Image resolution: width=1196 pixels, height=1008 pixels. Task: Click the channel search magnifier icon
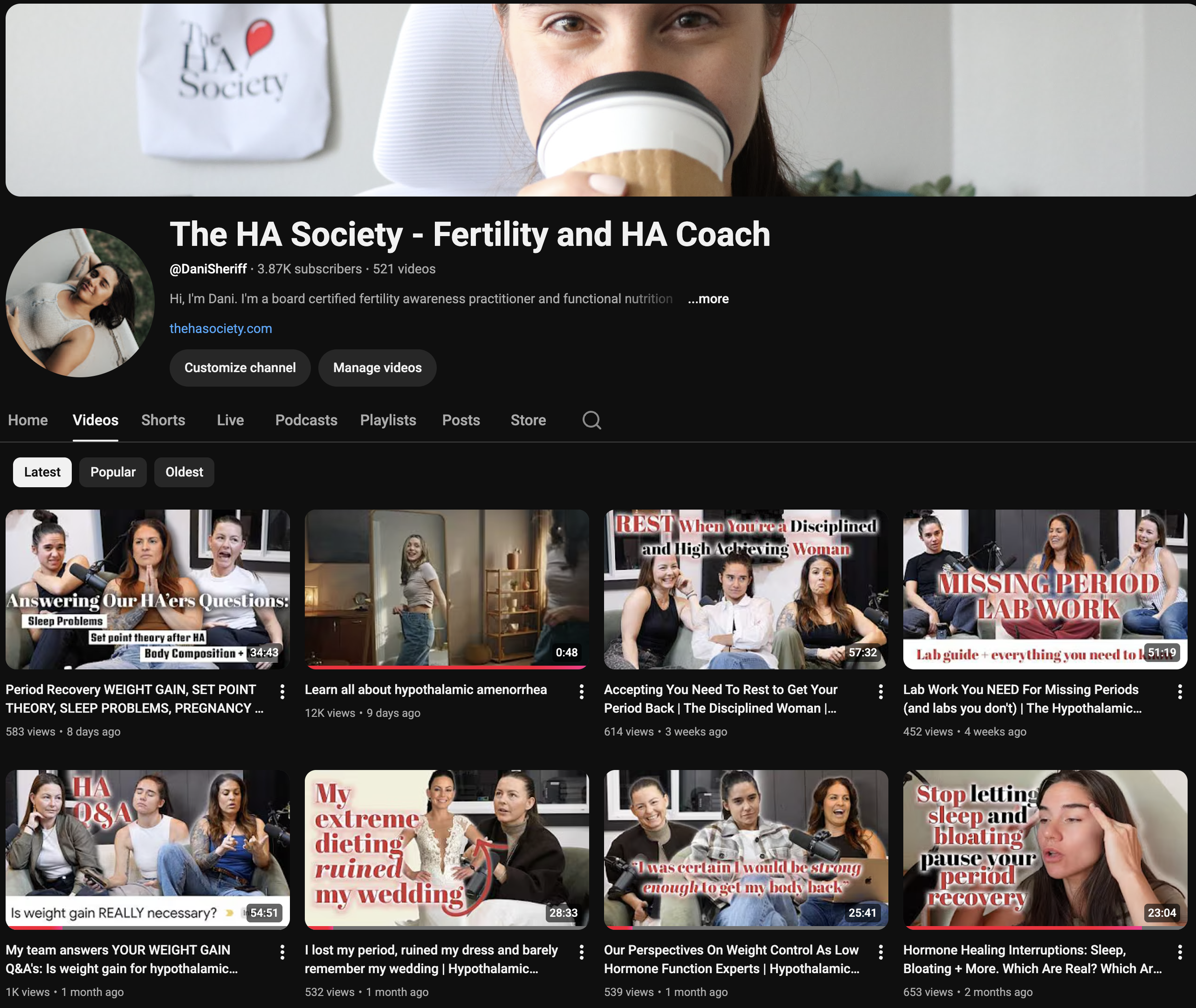coord(592,420)
